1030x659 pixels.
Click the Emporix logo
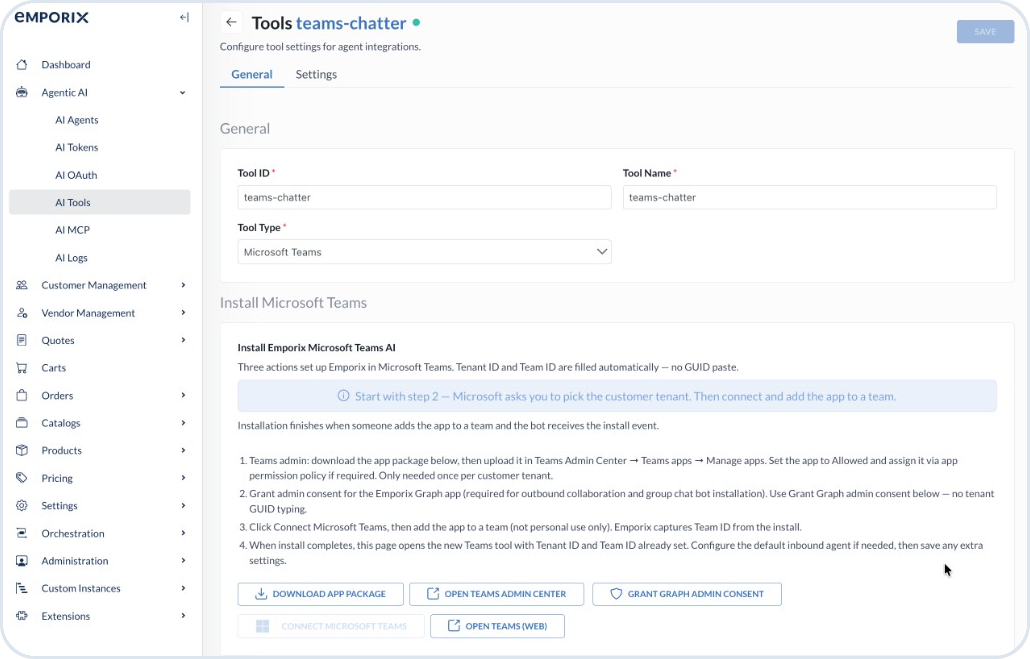pyautogui.click(x=51, y=18)
